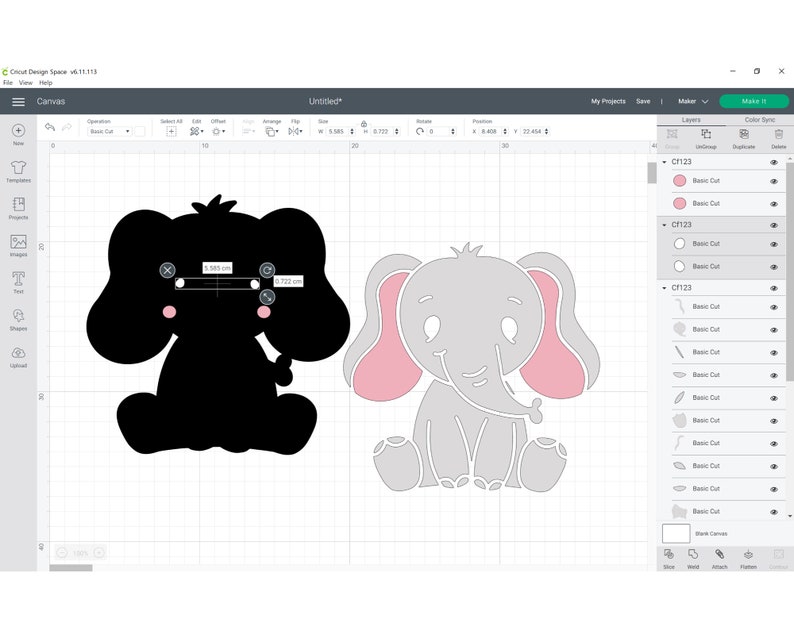Click the operation color swatch

[139, 132]
